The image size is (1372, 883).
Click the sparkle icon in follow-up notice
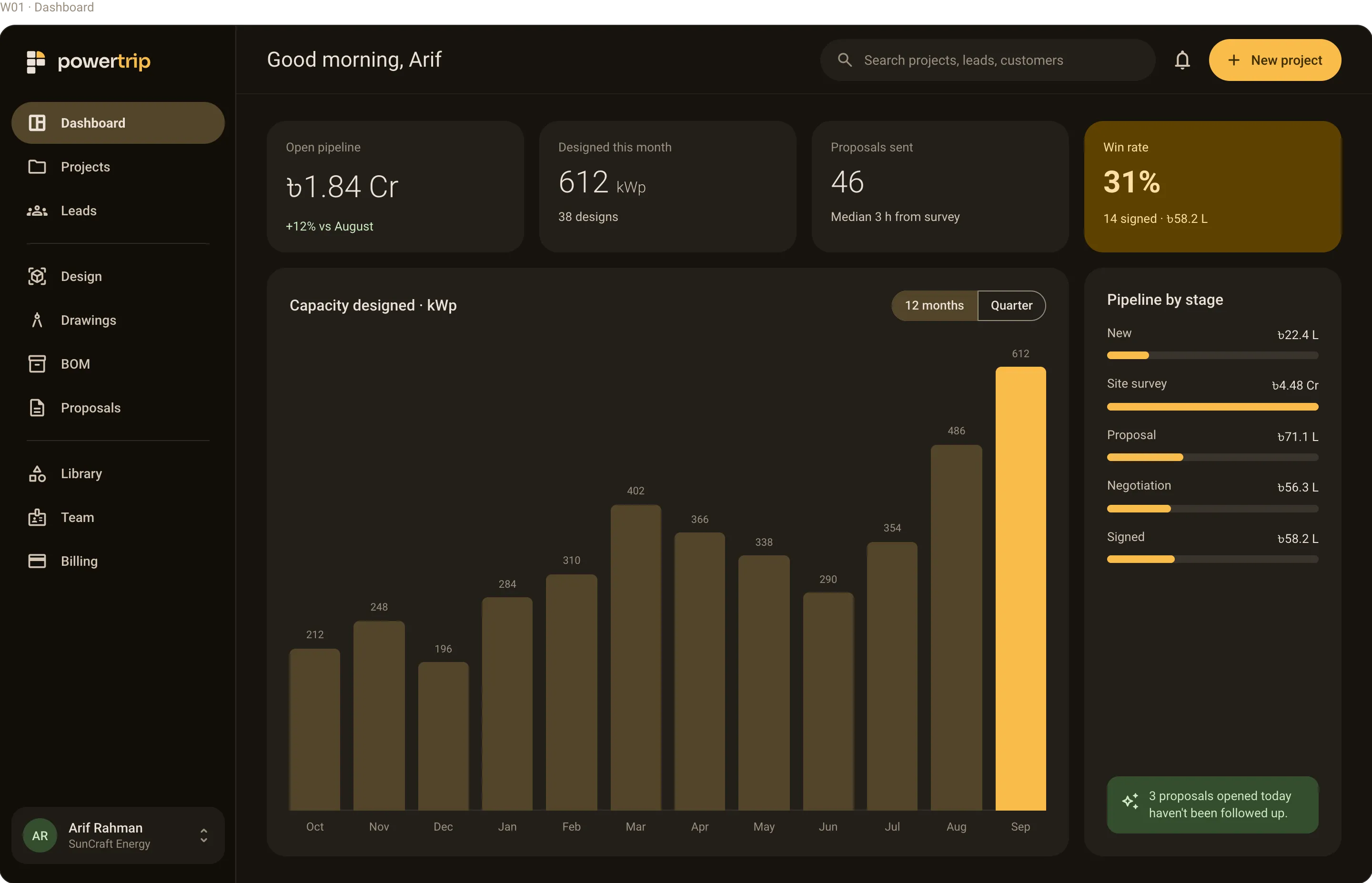pyautogui.click(x=1130, y=801)
